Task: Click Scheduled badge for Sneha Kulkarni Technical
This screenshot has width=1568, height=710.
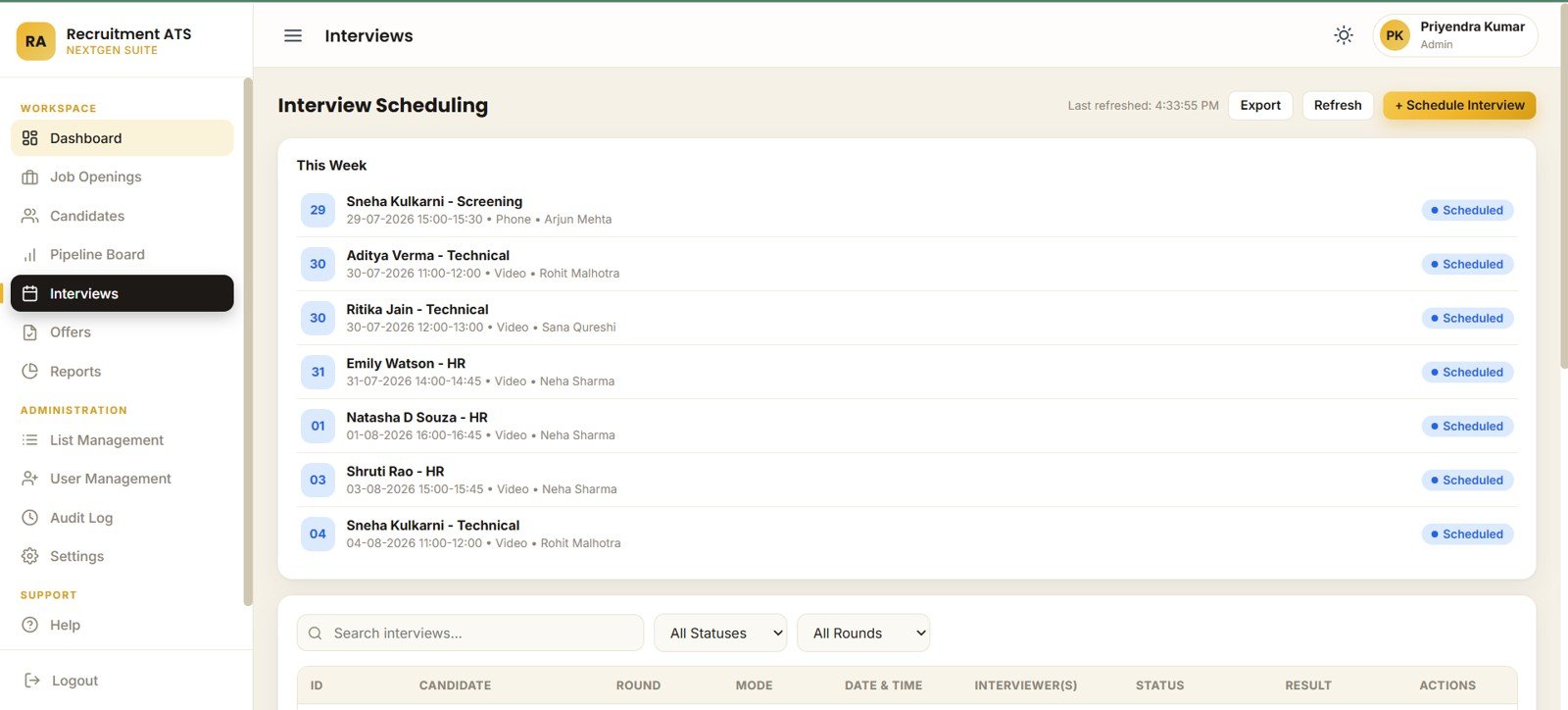Action: [1467, 533]
